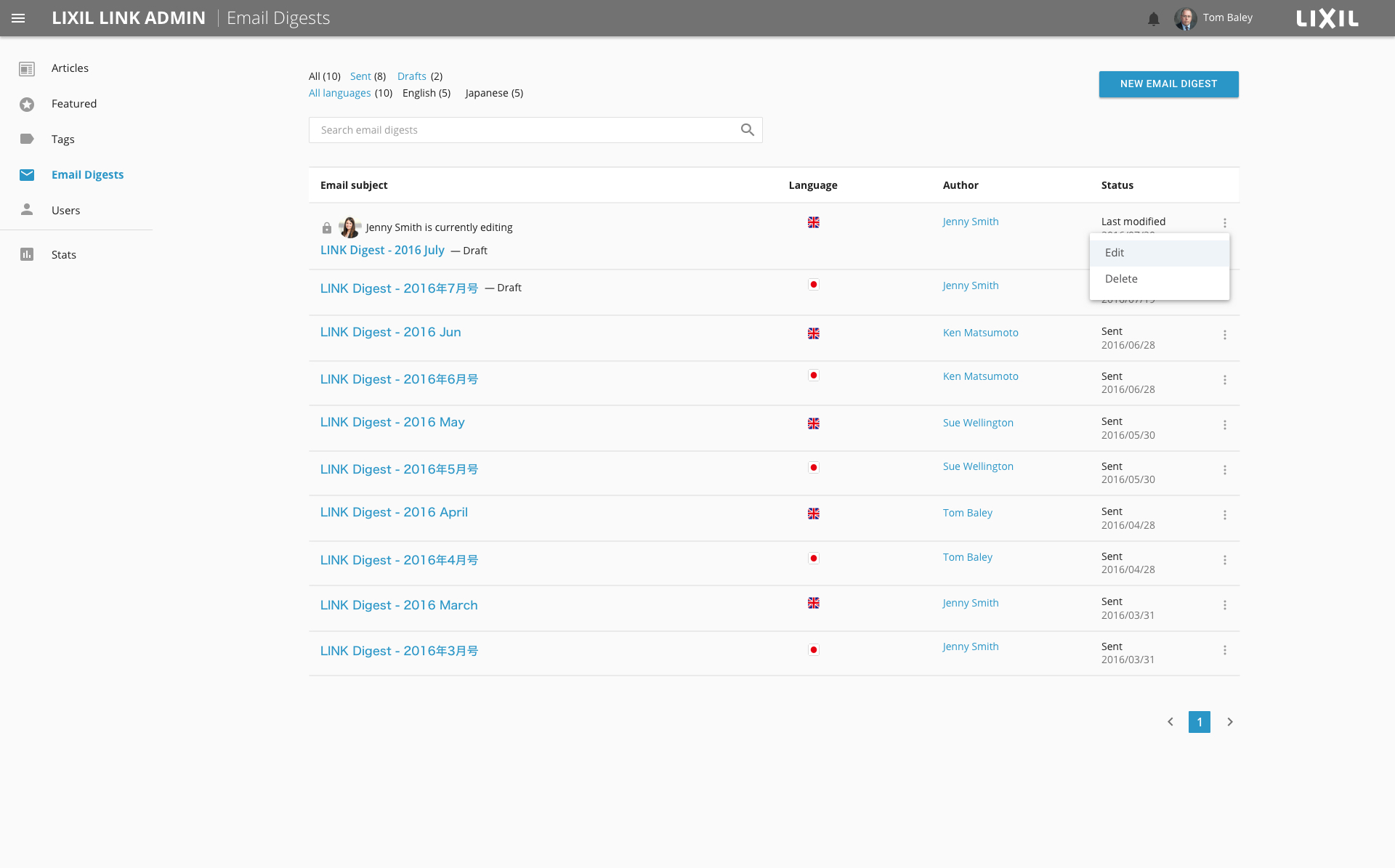Filter by English language
This screenshot has width=1395, height=868.
click(426, 93)
